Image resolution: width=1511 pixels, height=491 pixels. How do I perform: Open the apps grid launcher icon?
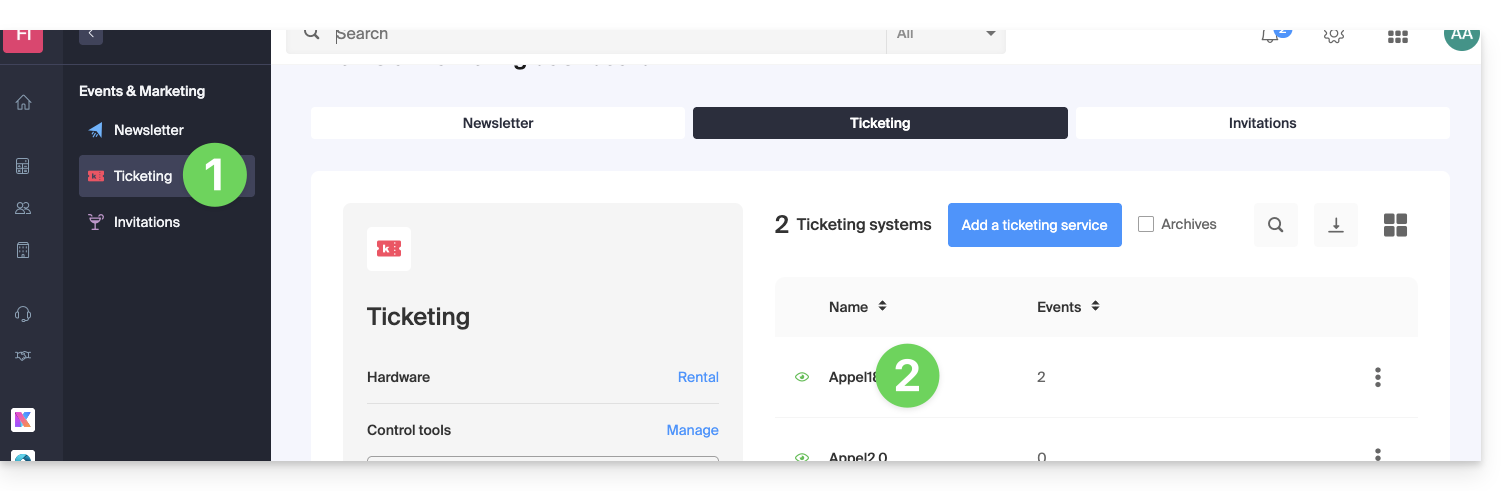click(x=1397, y=36)
